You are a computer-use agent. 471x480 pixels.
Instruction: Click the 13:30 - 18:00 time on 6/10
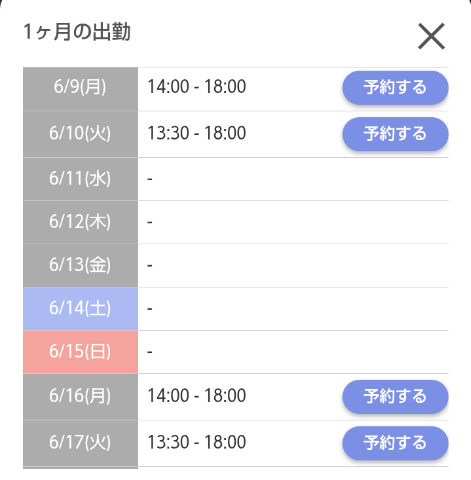tap(197, 133)
